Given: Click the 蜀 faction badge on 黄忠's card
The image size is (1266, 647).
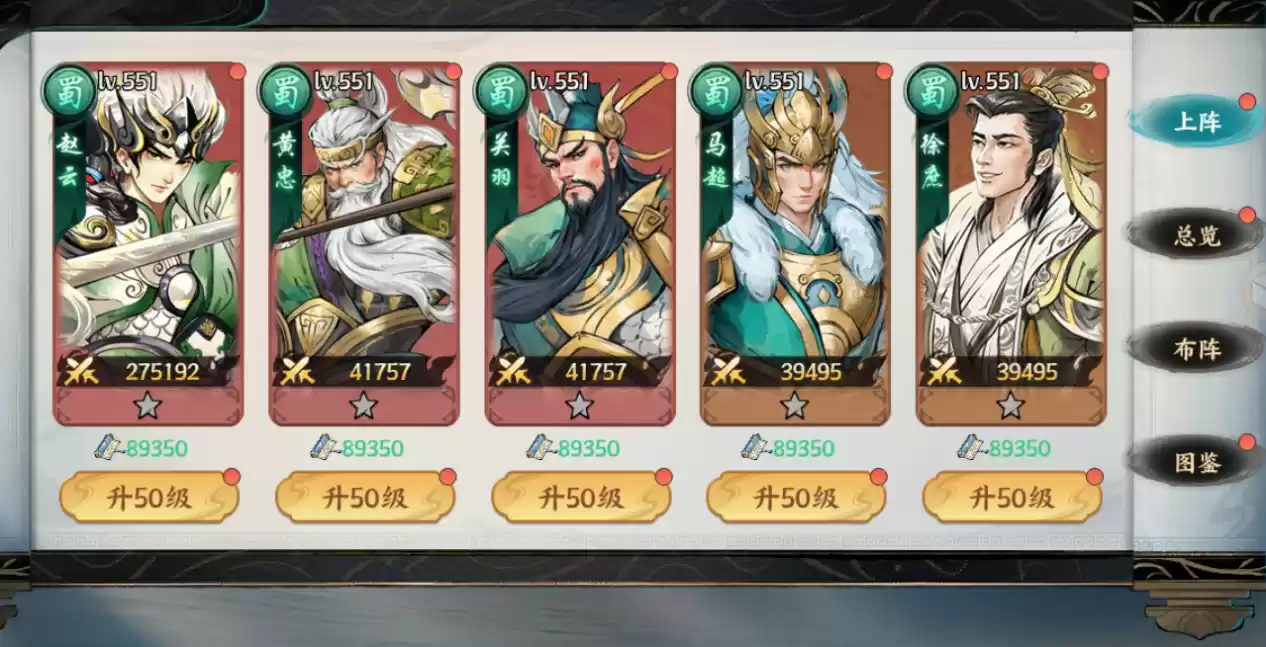Looking at the screenshot, I should [286, 91].
